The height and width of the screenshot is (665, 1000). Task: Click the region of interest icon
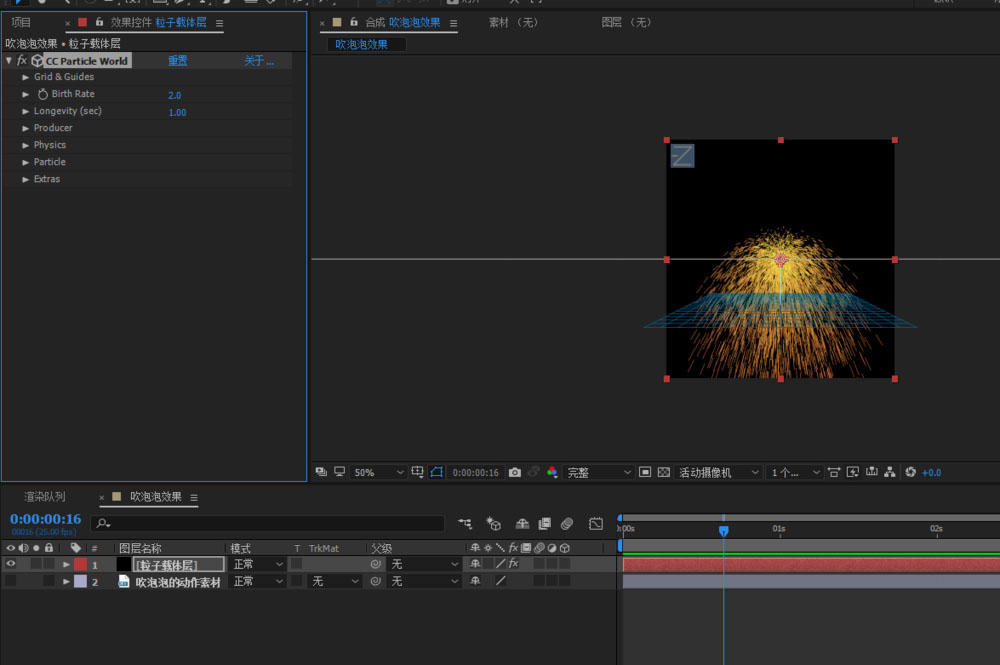(645, 472)
